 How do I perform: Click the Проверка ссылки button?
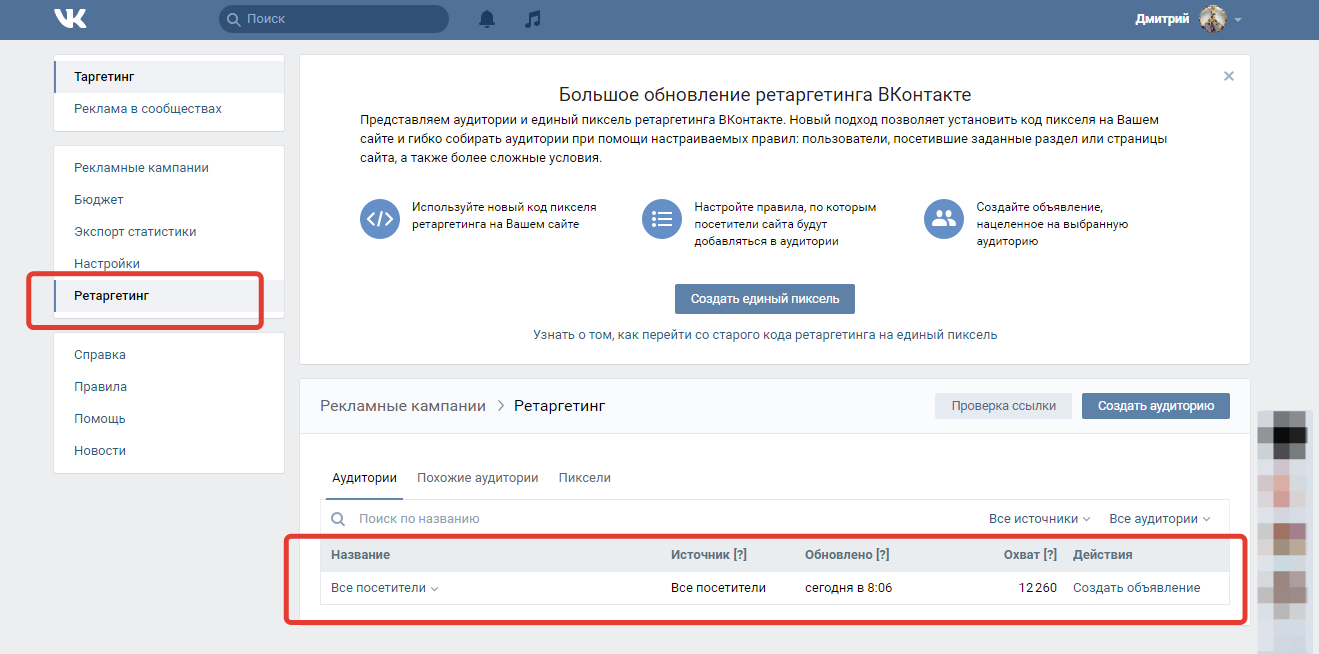[x=1003, y=406]
